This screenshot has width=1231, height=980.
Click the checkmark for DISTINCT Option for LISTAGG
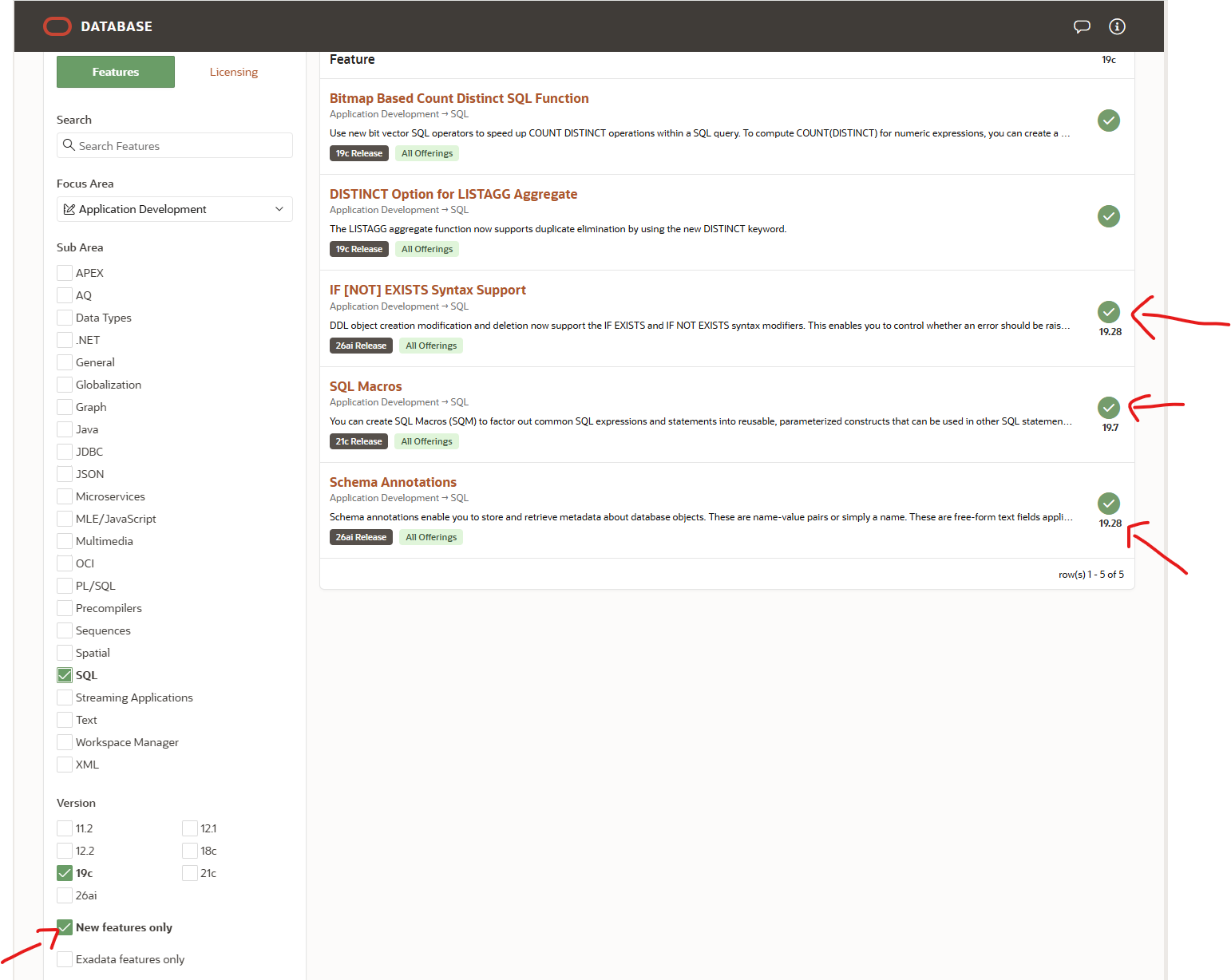pyautogui.click(x=1108, y=215)
